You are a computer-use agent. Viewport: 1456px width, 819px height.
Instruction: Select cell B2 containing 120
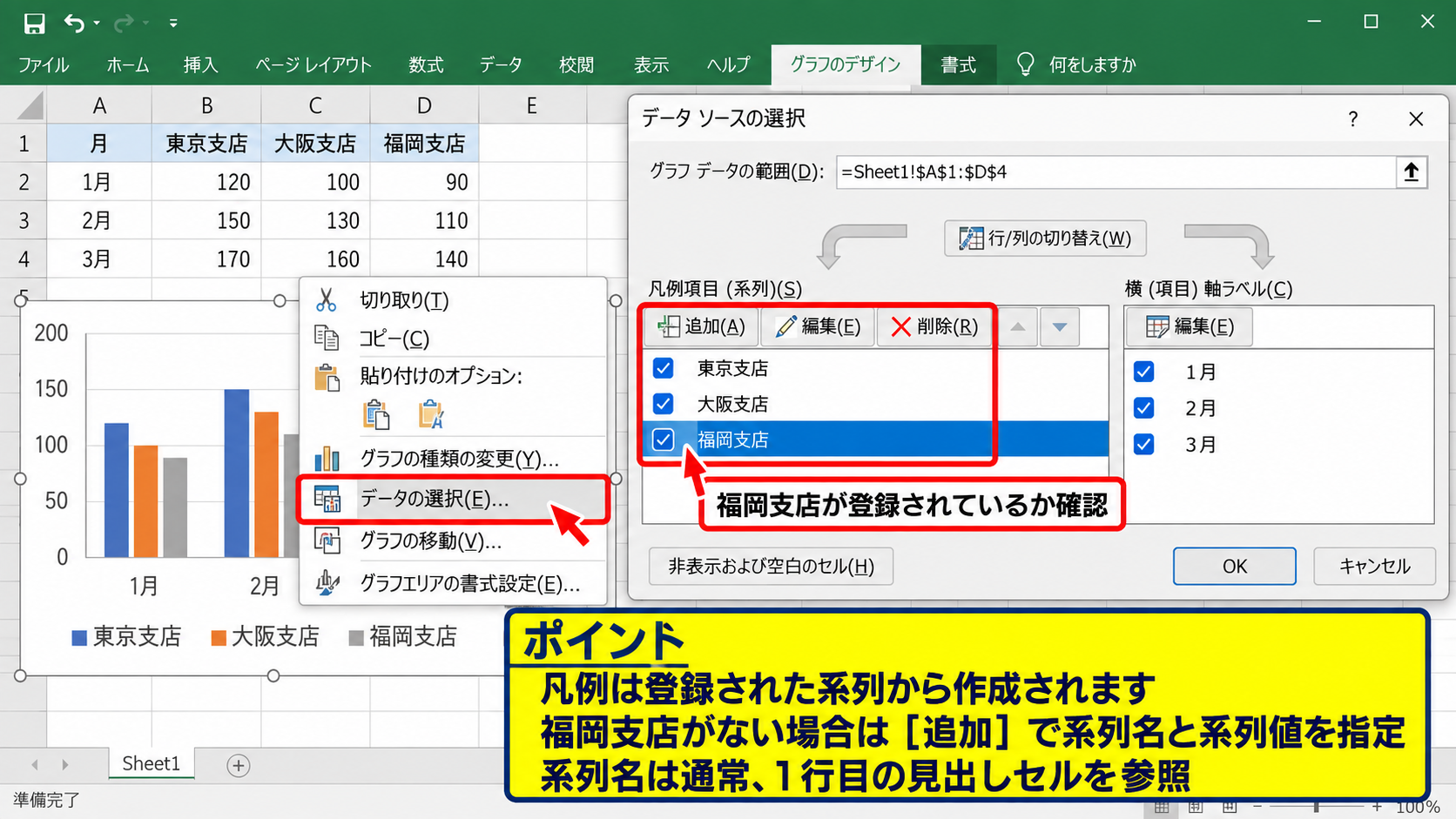(206, 182)
